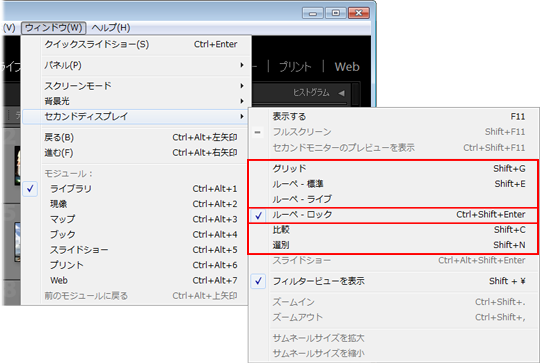The image size is (540, 363).
Task: Switch to Web module Ctrl+Alt+7
Action: tap(136, 280)
